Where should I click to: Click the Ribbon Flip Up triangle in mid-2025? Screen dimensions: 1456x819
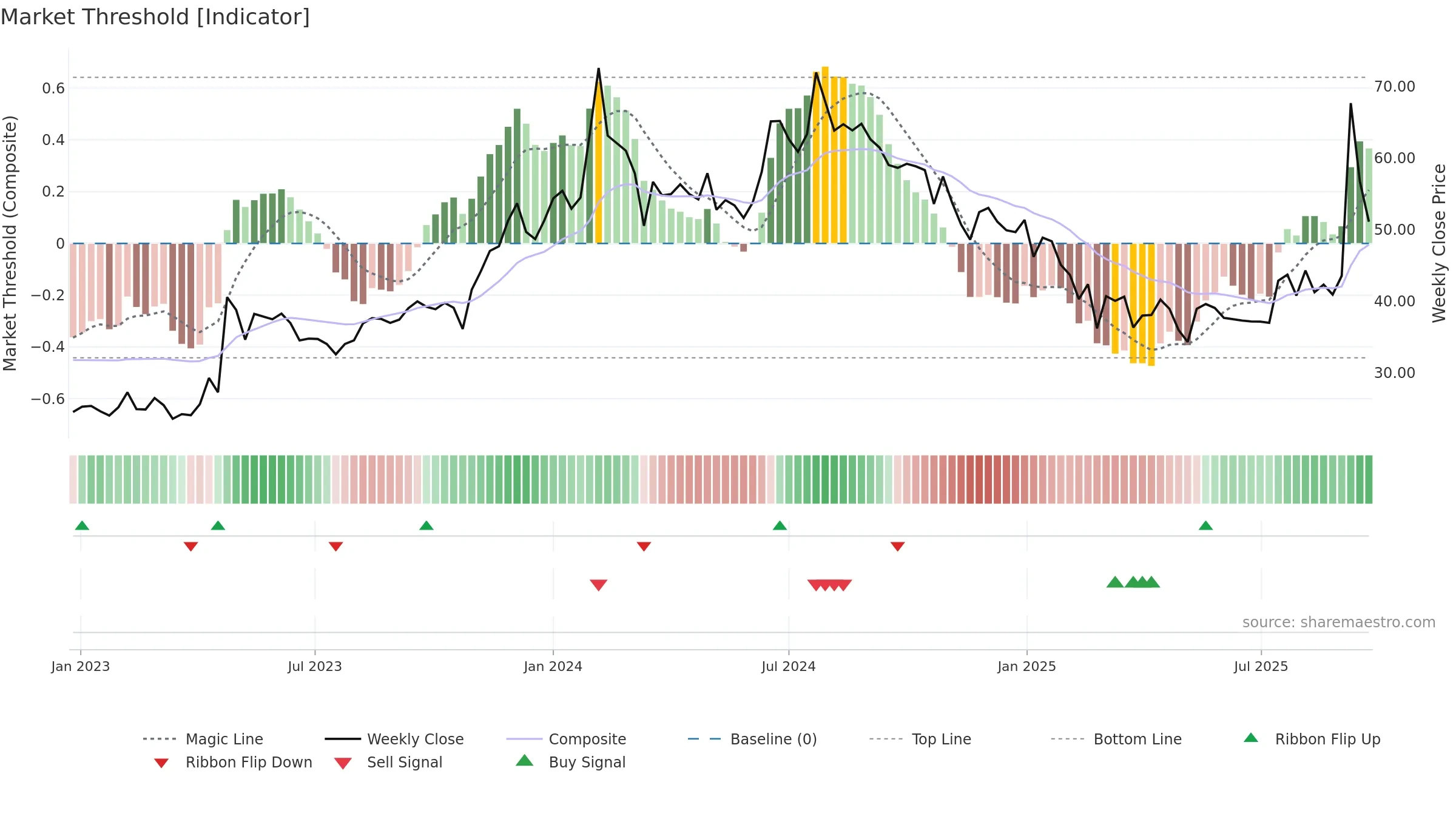pyautogui.click(x=1205, y=525)
